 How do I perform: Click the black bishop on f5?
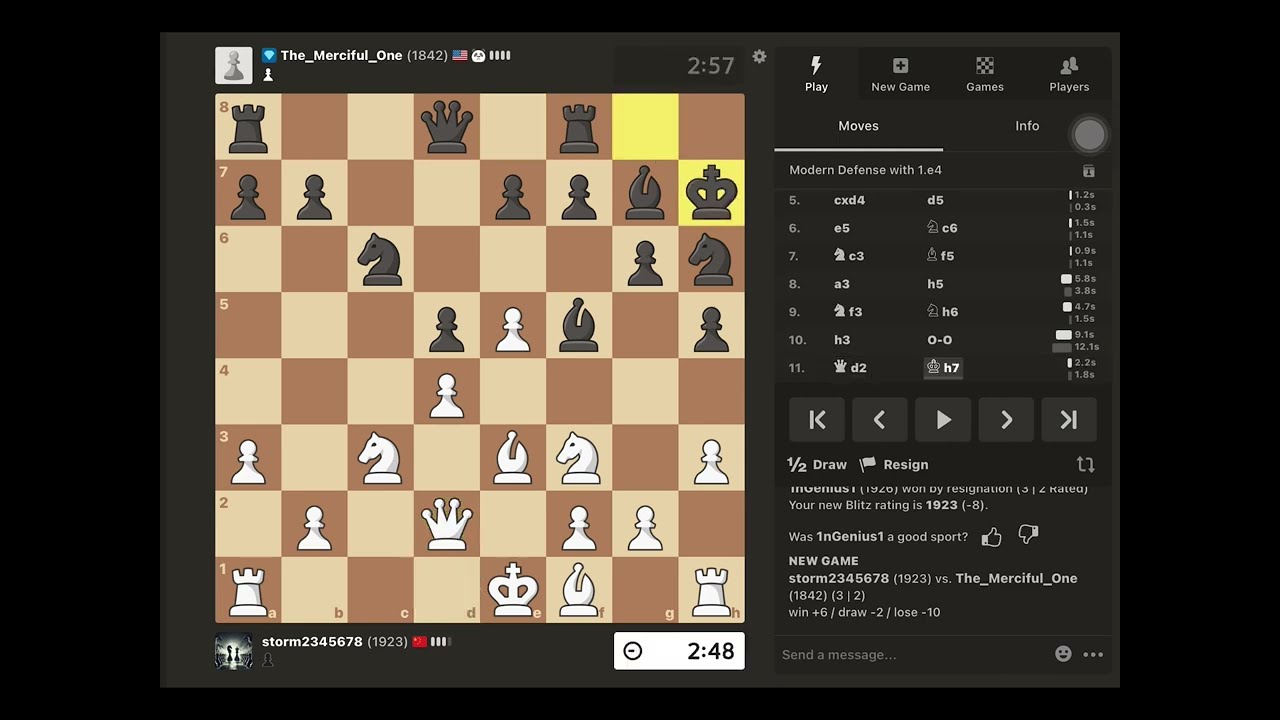579,326
